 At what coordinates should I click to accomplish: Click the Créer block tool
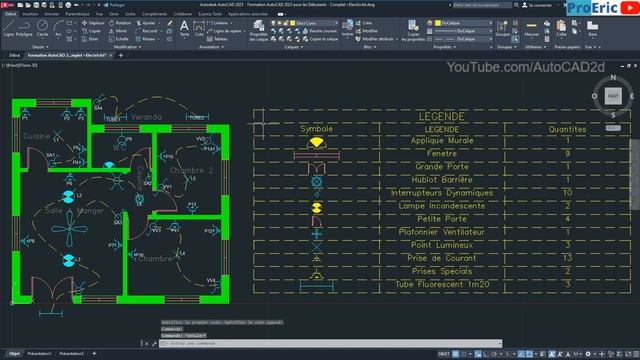[364, 23]
